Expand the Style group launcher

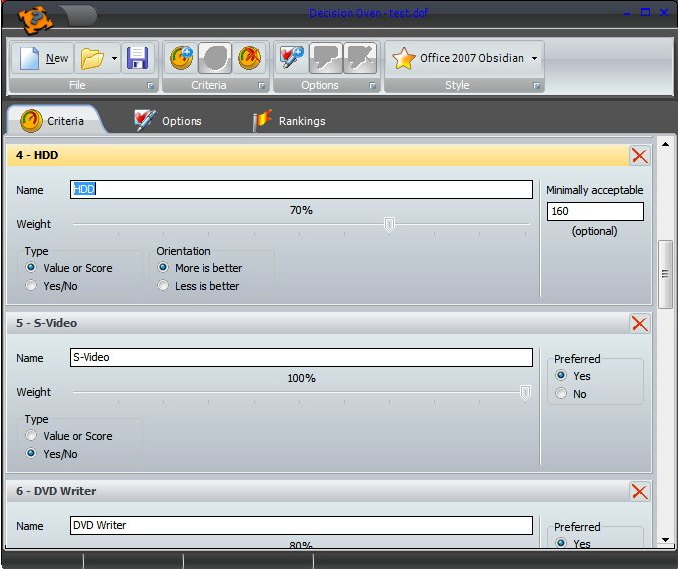pyautogui.click(x=537, y=86)
